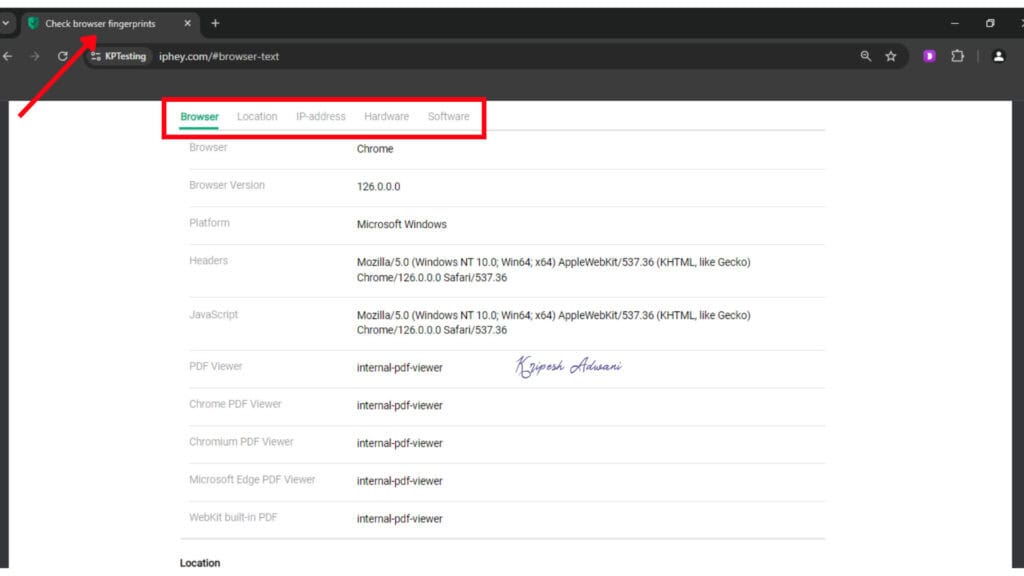The height and width of the screenshot is (576, 1024).
Task: Click the zoom magnifier icon in the address bar
Action: 865,57
